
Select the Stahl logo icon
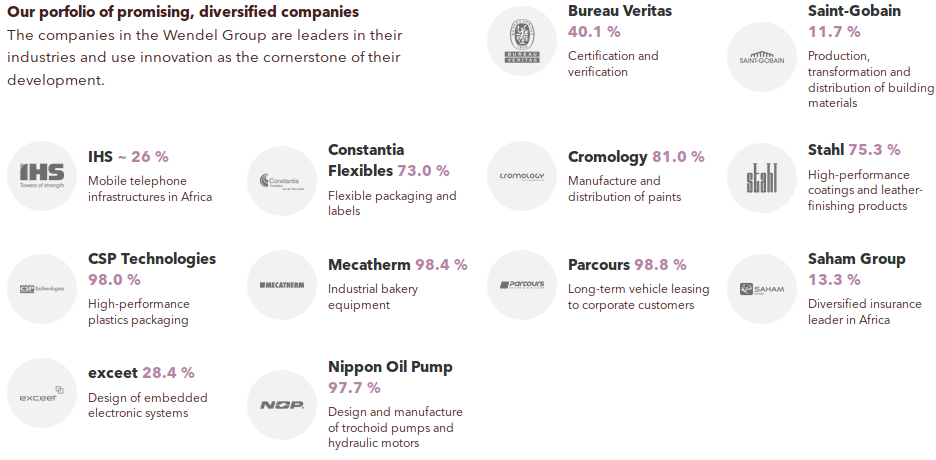coord(761,178)
